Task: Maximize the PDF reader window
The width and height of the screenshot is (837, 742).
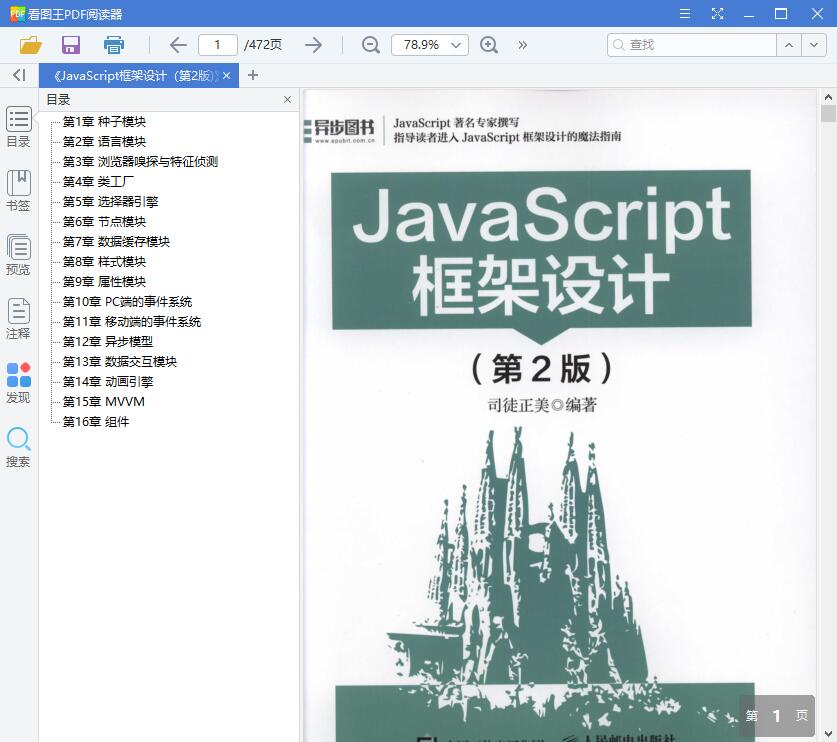Action: [x=781, y=14]
